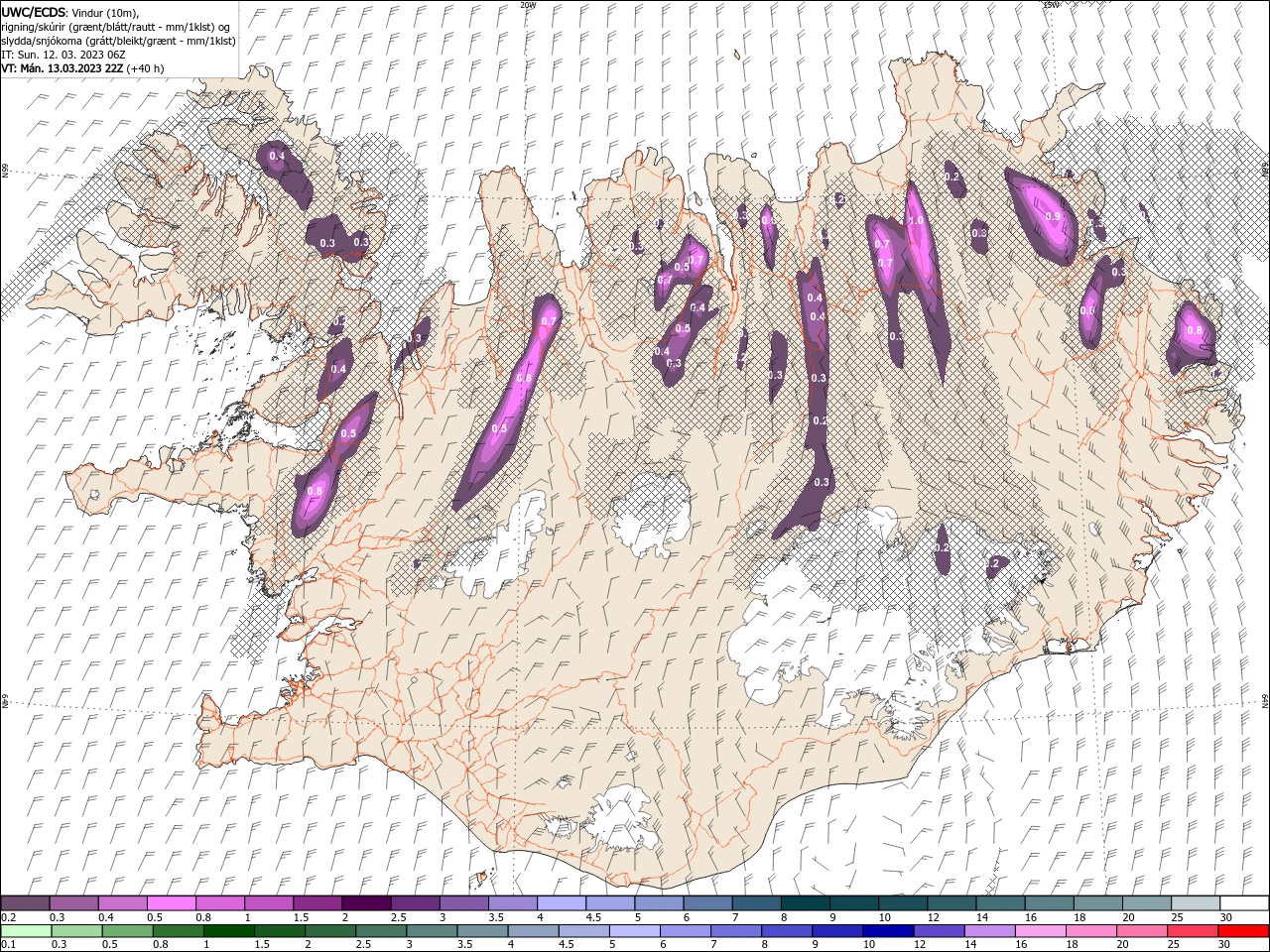The width and height of the screenshot is (1270, 952).
Task: Pick the bright red final swatch in lower legend row
Action: click(1243, 931)
